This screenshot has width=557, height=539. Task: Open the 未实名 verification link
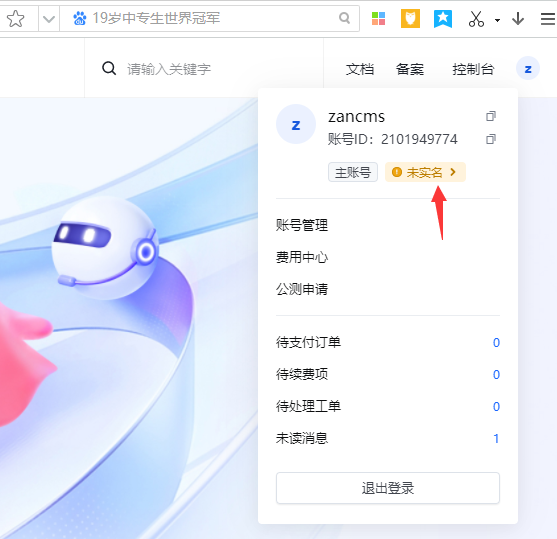click(425, 172)
